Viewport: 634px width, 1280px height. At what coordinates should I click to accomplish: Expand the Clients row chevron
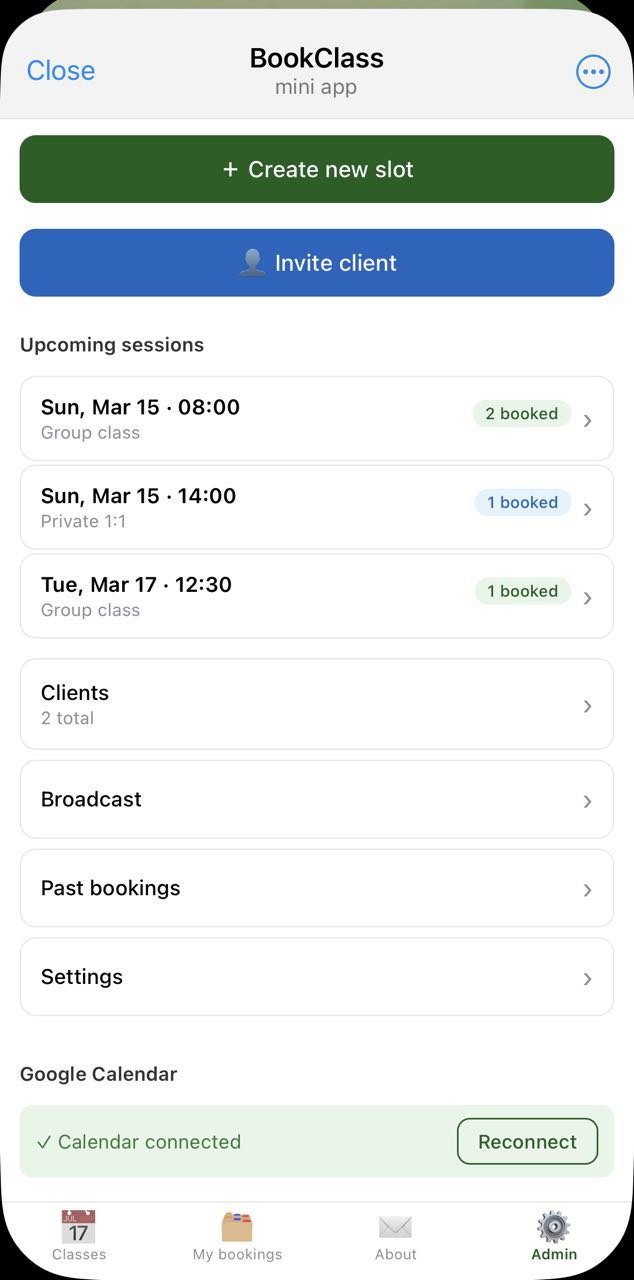588,705
